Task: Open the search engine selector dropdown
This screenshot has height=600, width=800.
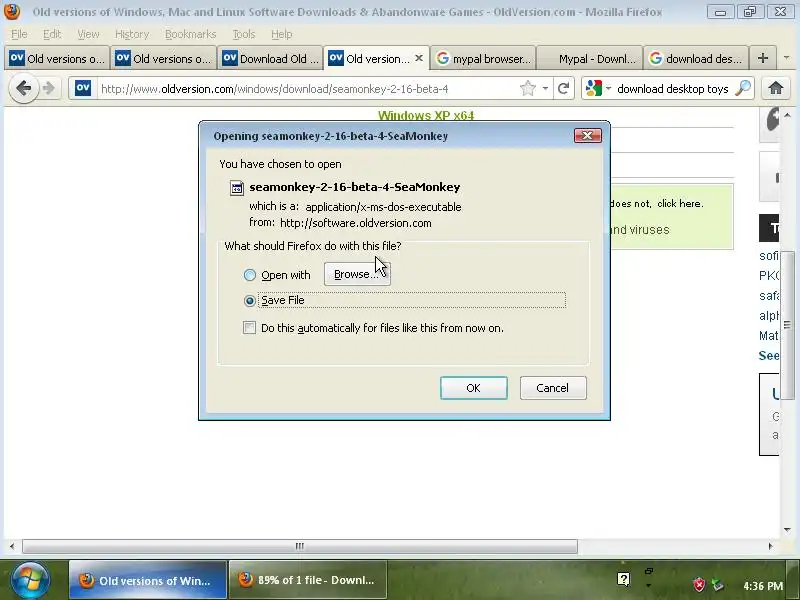Action: [608, 88]
